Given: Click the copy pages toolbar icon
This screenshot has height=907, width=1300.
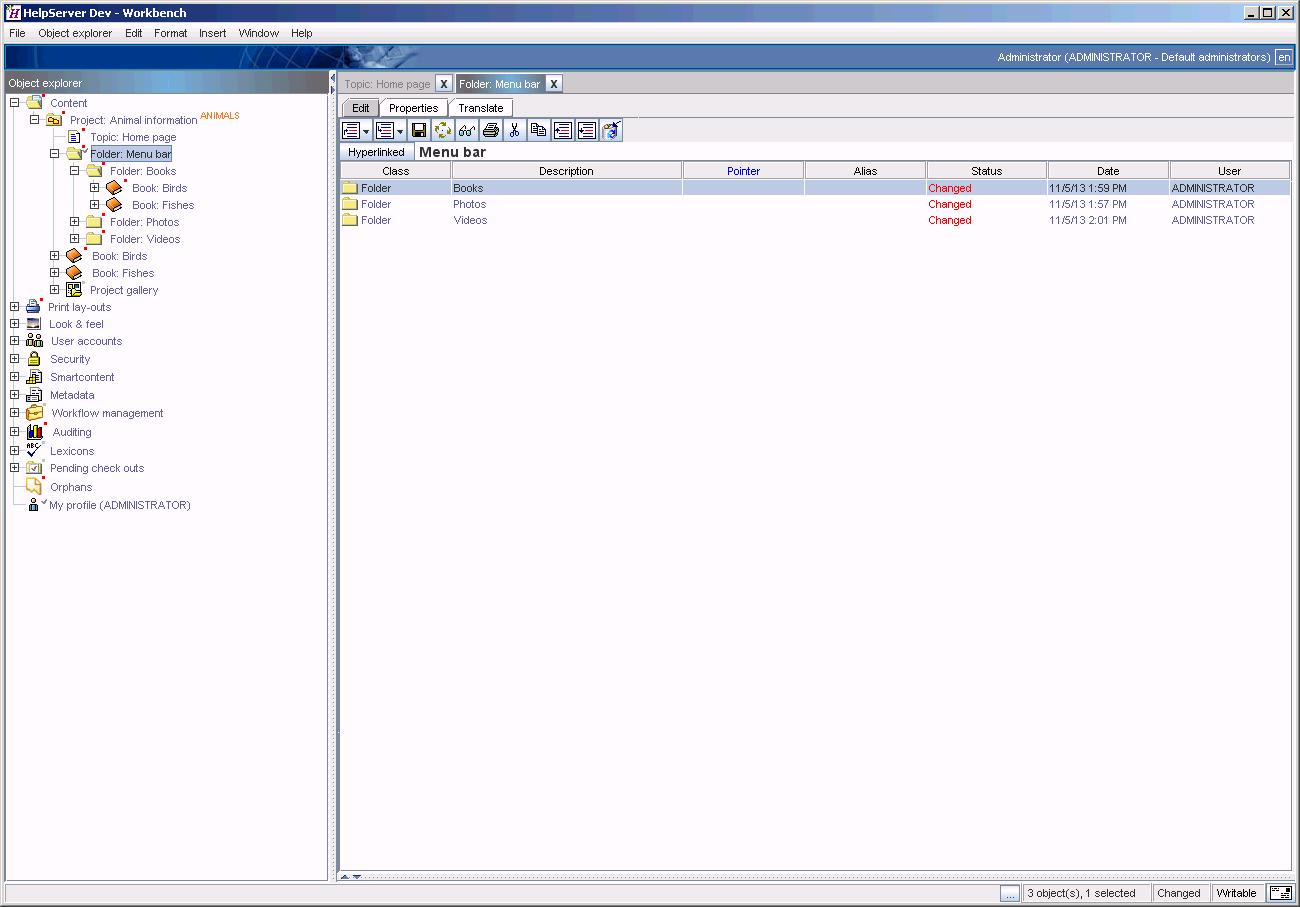Looking at the screenshot, I should [539, 130].
